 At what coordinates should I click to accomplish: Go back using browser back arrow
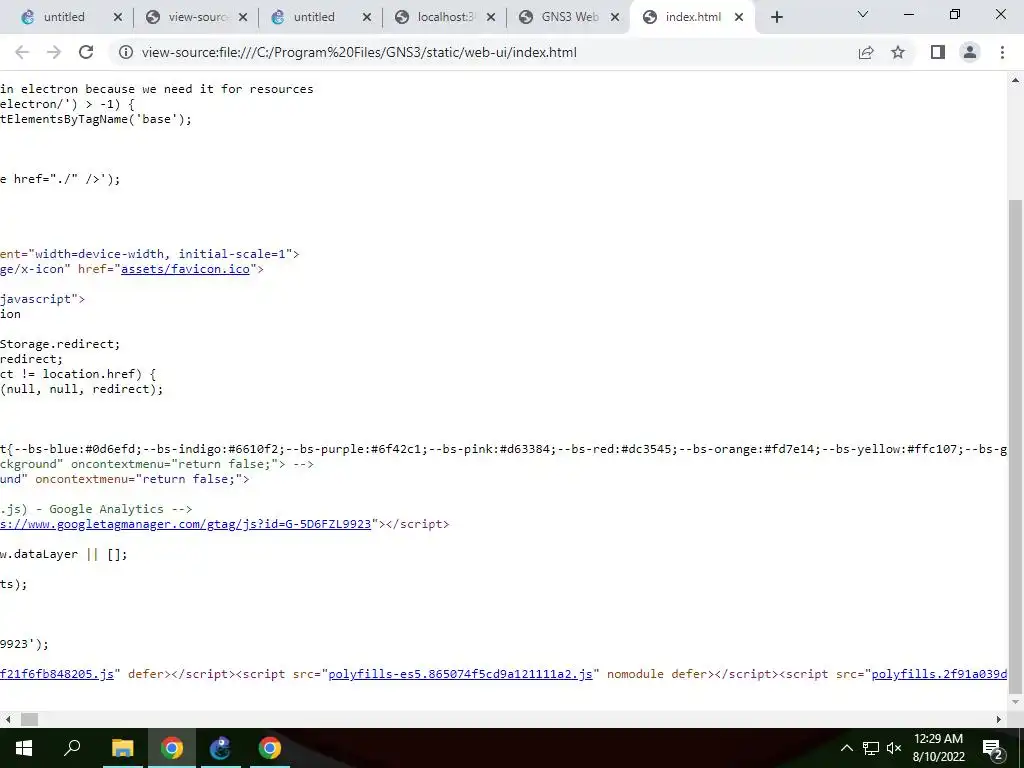22,52
